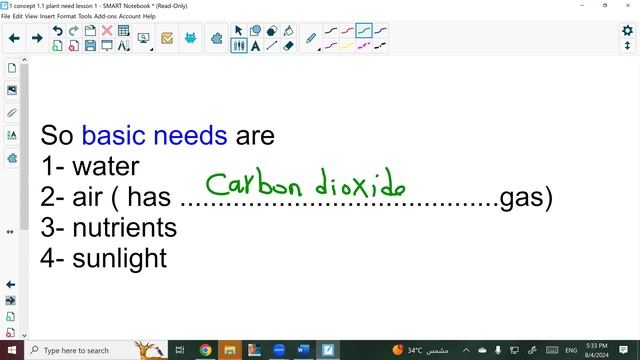Open Microsoft Word from the taskbar
Viewport: 640px width, 360px height.
[x=303, y=350]
